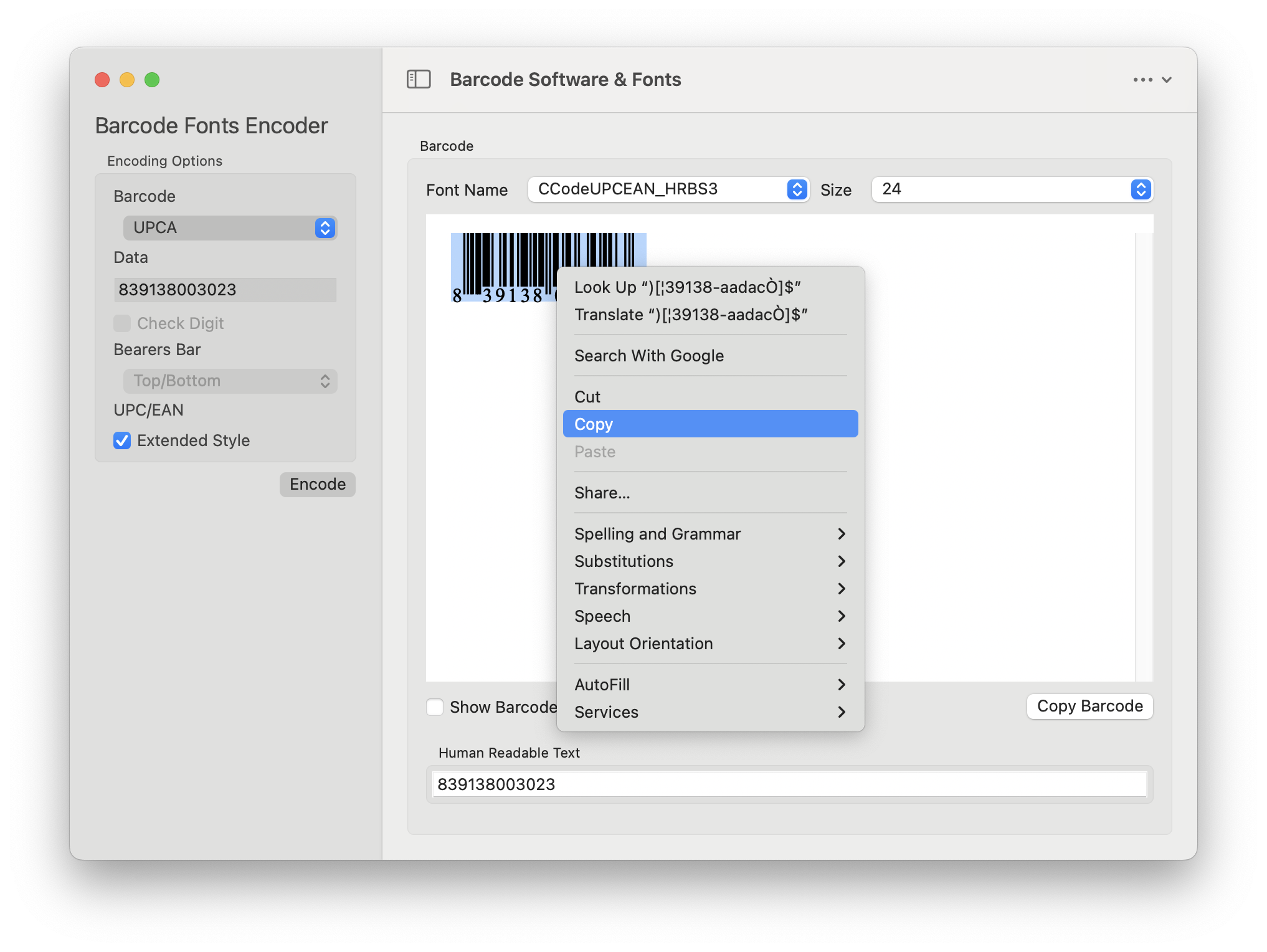This screenshot has width=1267, height=952.
Task: Uncheck the Extended Style checkbox
Action: 122,440
